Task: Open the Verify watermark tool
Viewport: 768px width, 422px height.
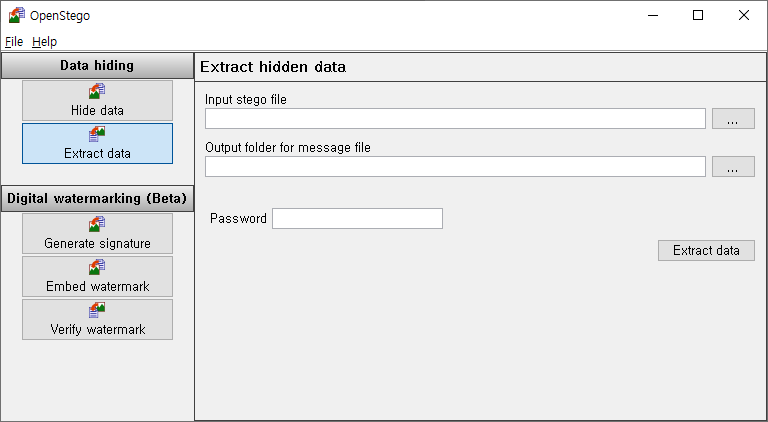Action: click(x=97, y=319)
